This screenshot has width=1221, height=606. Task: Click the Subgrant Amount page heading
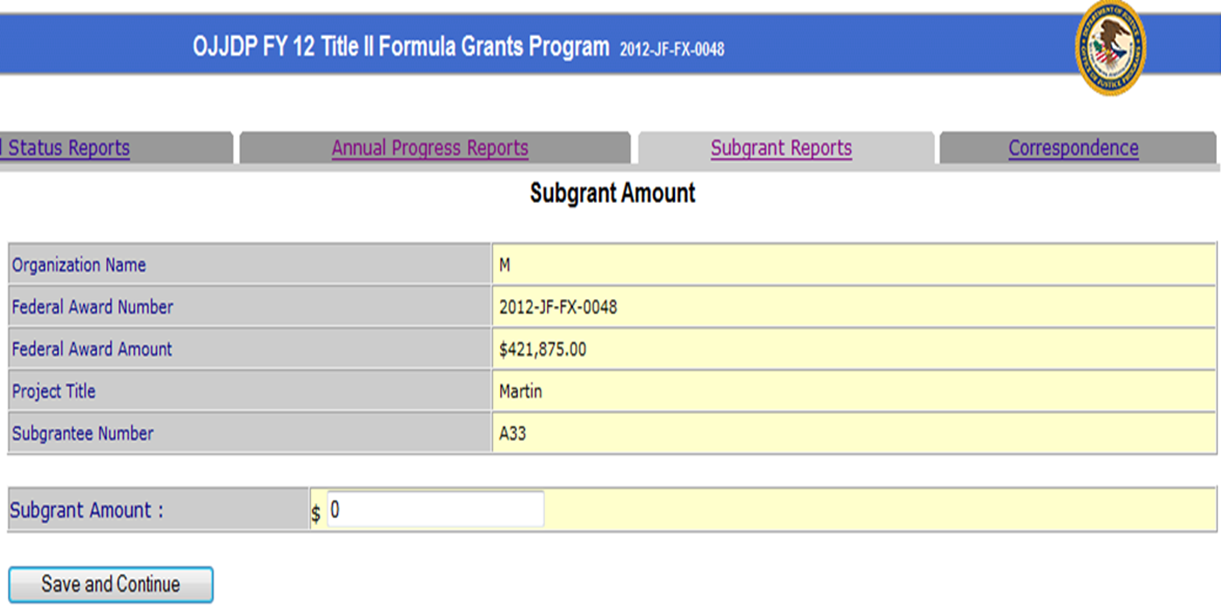pos(612,193)
